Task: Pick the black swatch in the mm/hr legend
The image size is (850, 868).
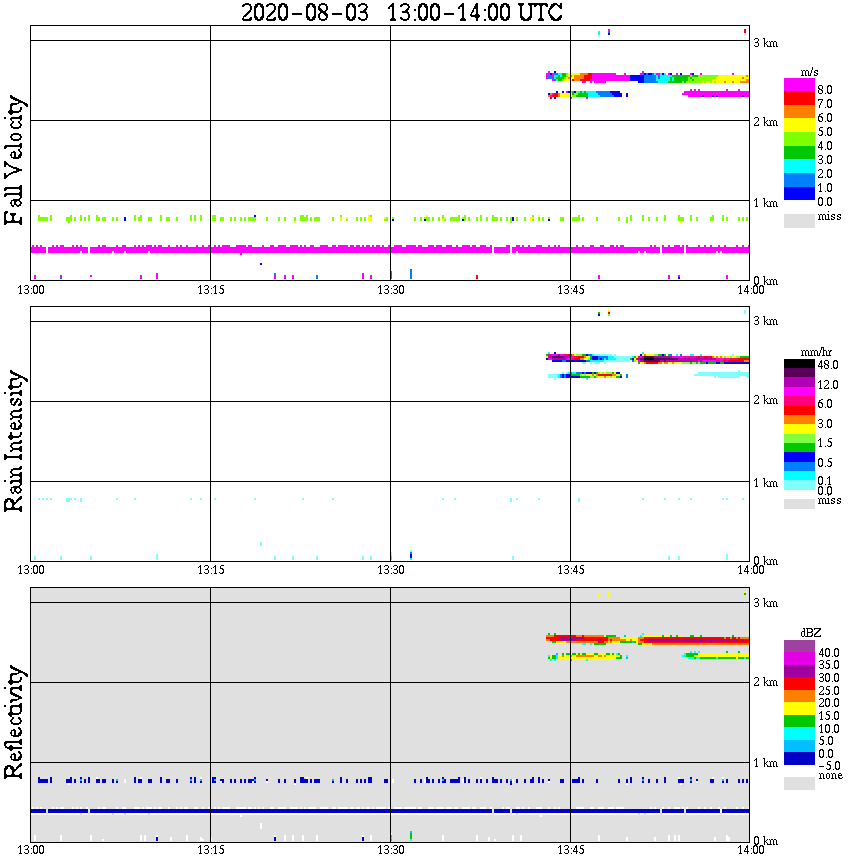Action: coord(799,364)
